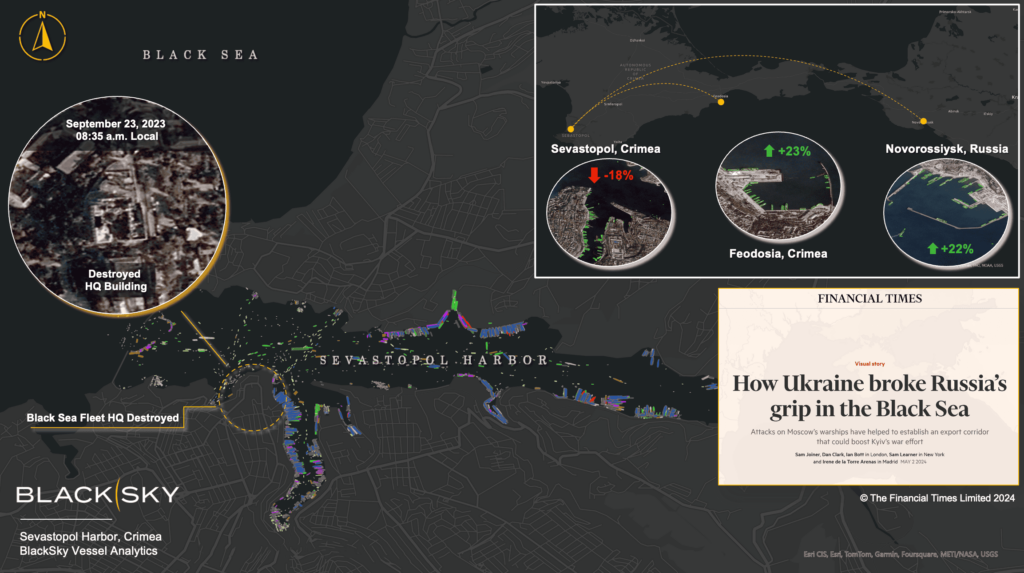Click the Financial Times masthead
Screen dimensions: 1024x573
(869, 298)
